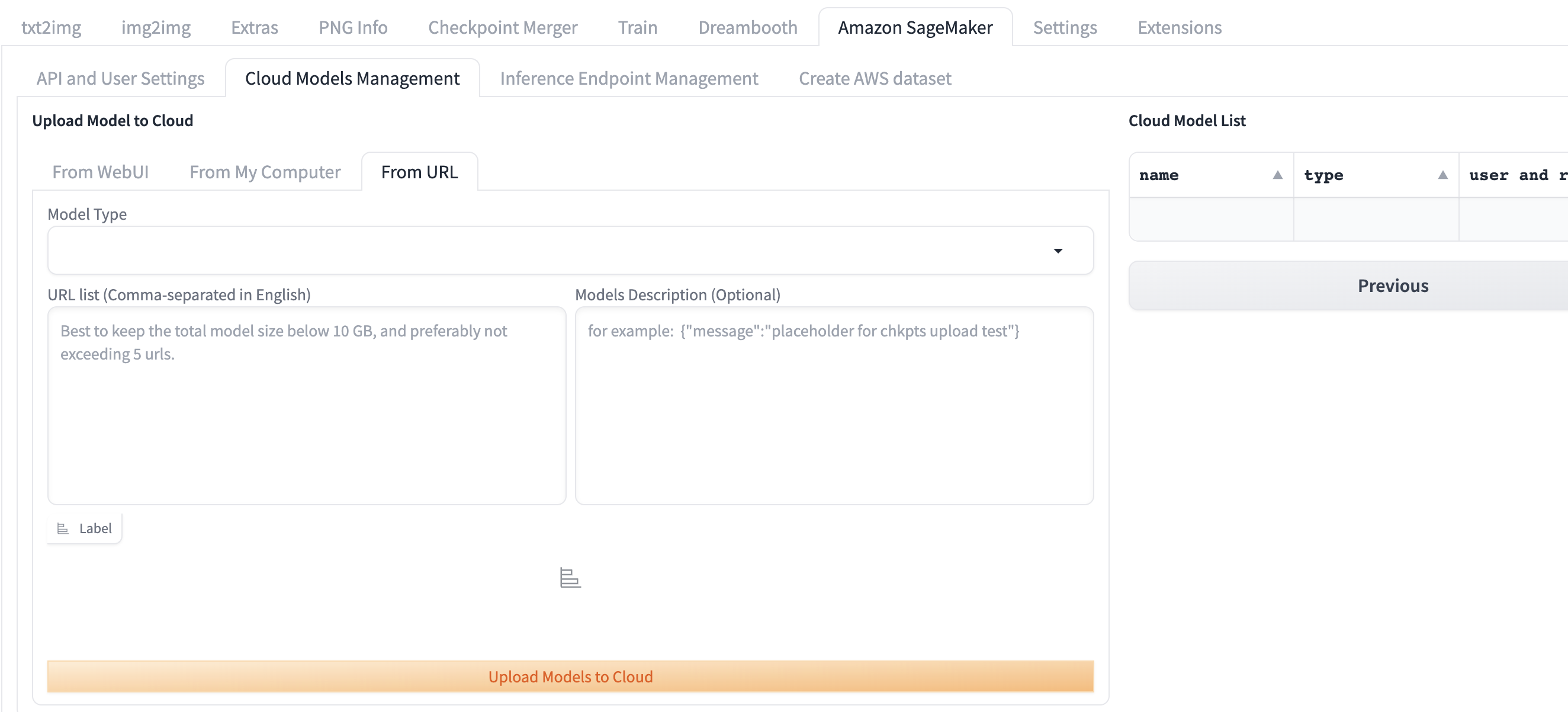Select From WebUI upload option

tap(100, 171)
